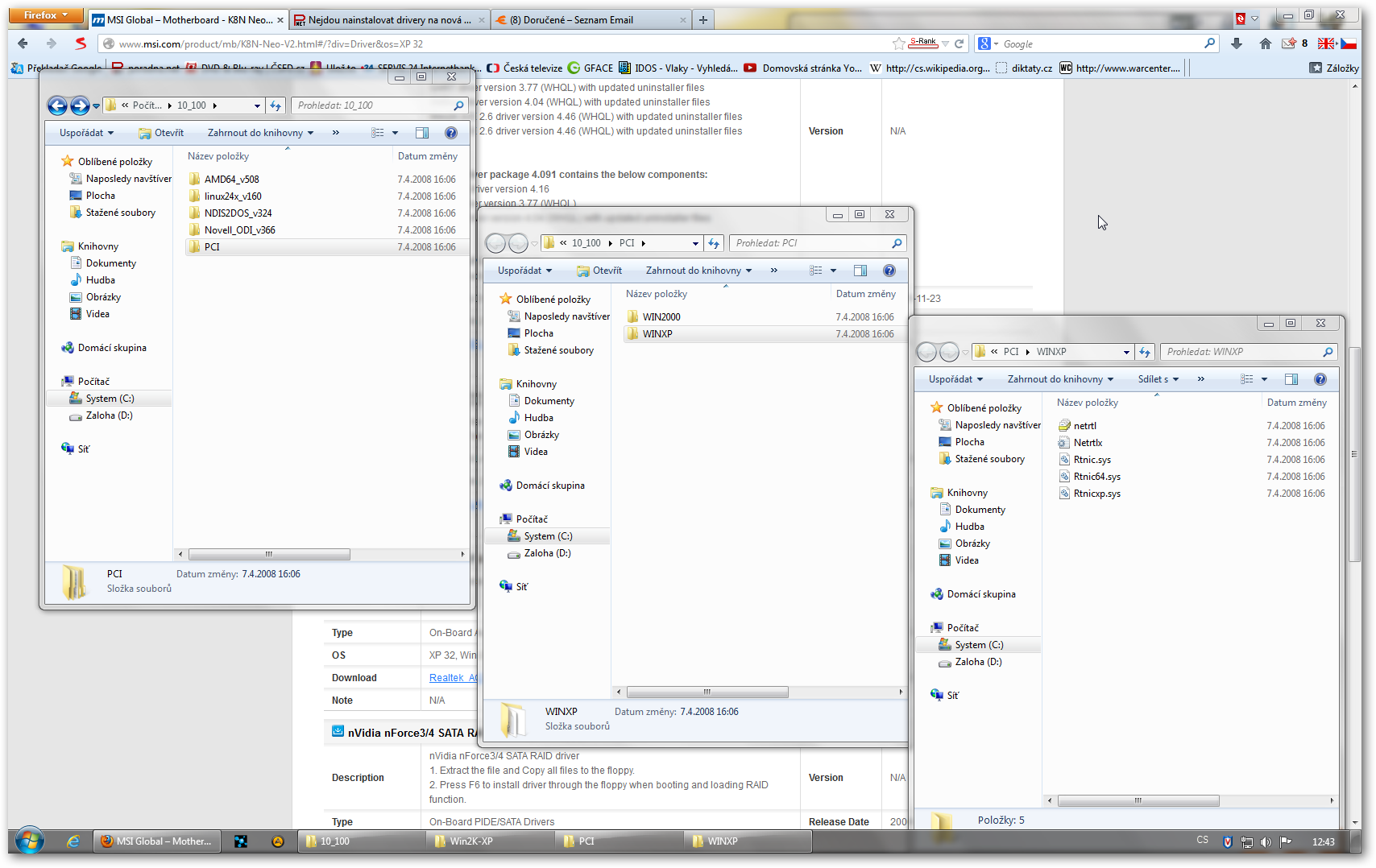Switch to Nejdou nainstalovat drivery tab
Image resolution: width=1376 pixels, height=868 pixels.
(x=388, y=20)
